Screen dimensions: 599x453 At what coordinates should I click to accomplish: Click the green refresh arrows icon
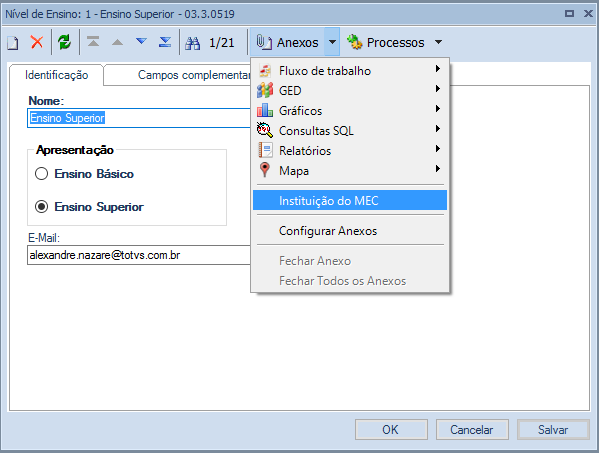65,42
